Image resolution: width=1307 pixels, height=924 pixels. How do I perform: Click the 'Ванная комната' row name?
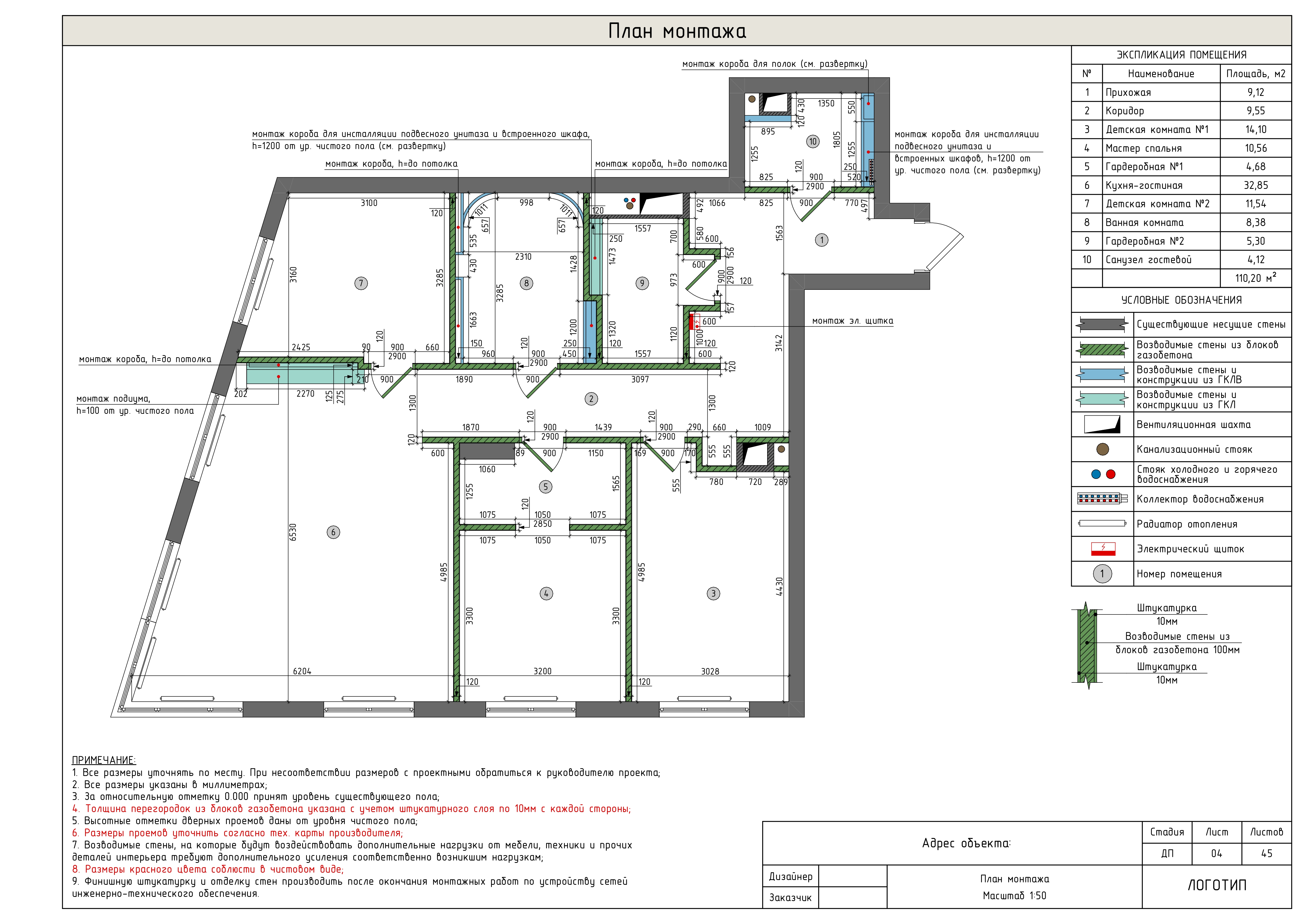pos(1144,223)
